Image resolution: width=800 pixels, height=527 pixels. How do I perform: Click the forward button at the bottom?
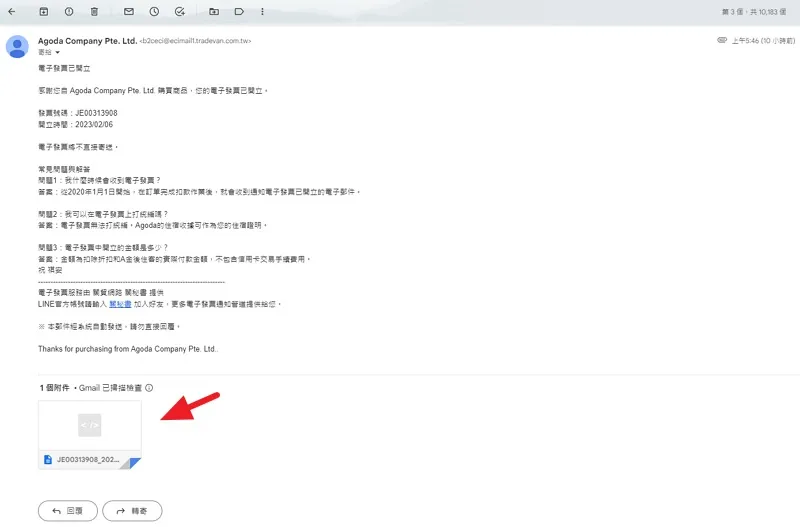[132, 511]
